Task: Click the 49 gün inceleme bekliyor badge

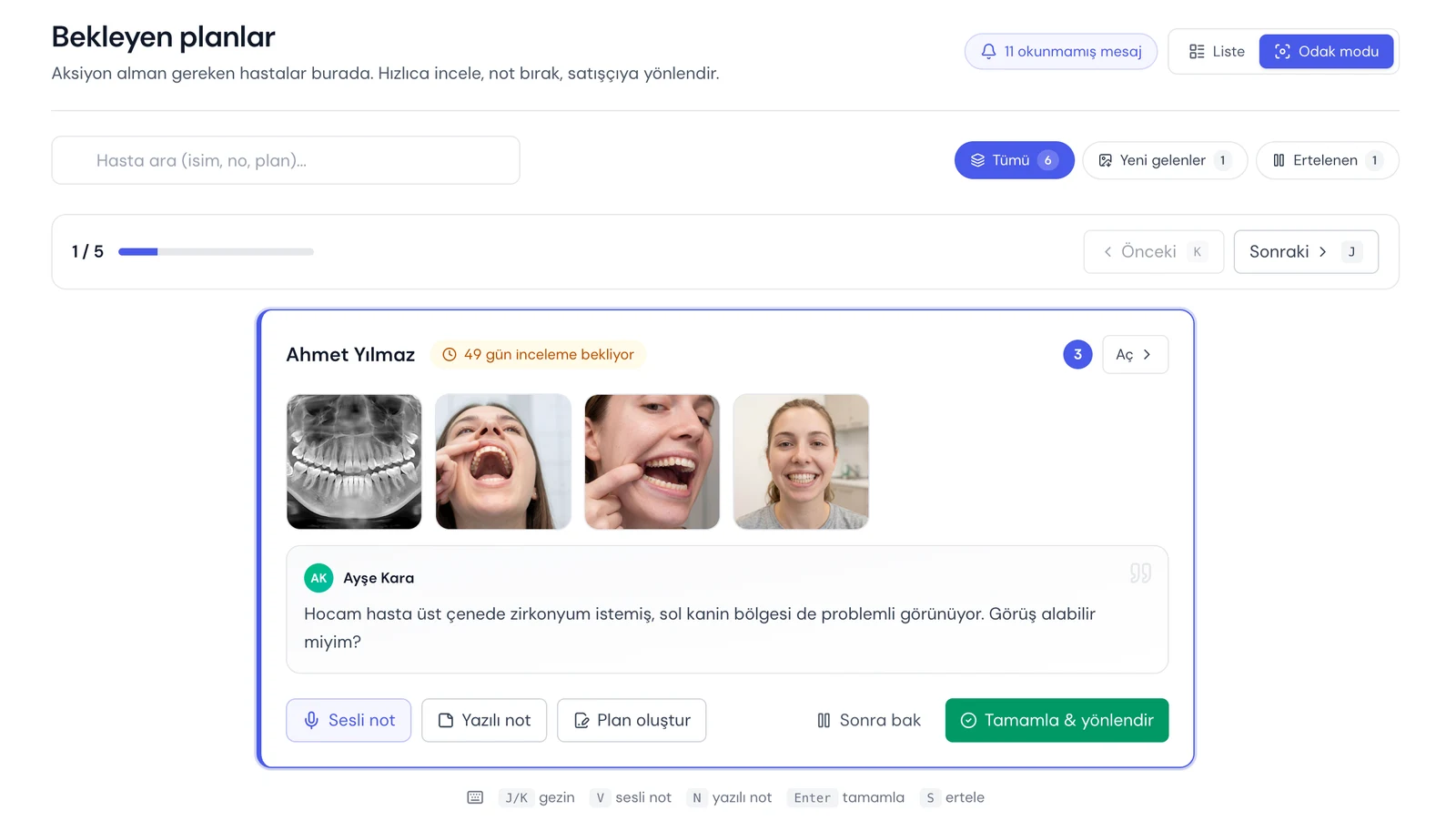Action: [x=538, y=355]
